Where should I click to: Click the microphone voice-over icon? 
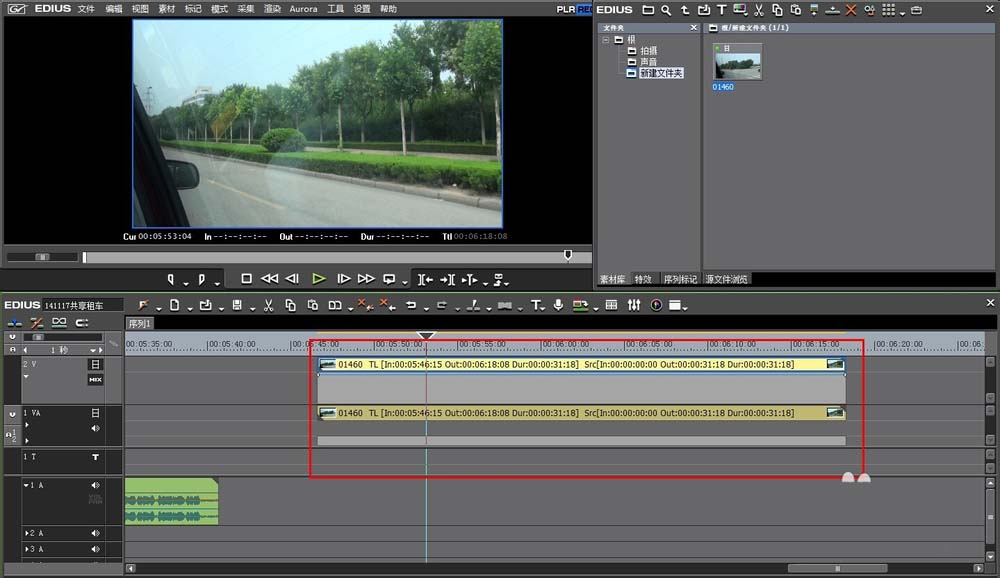(558, 305)
